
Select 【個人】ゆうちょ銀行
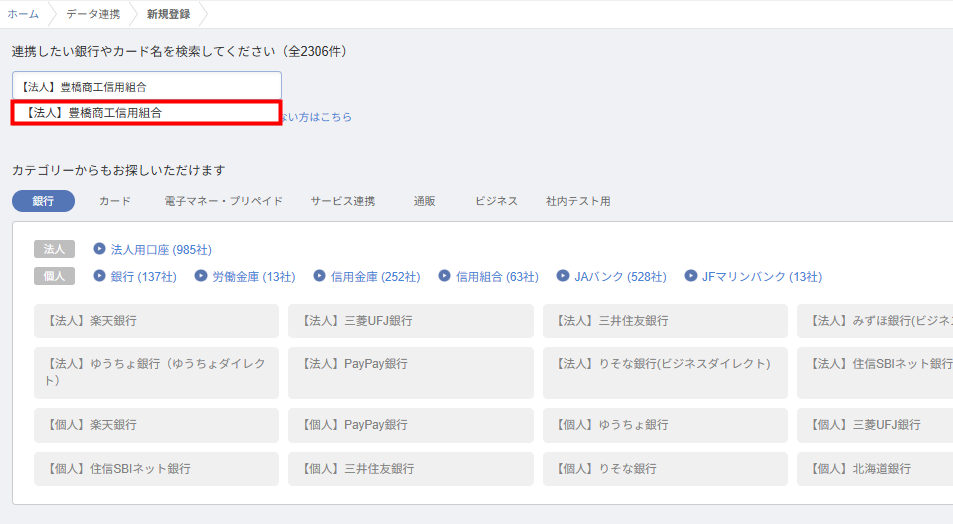click(x=665, y=425)
